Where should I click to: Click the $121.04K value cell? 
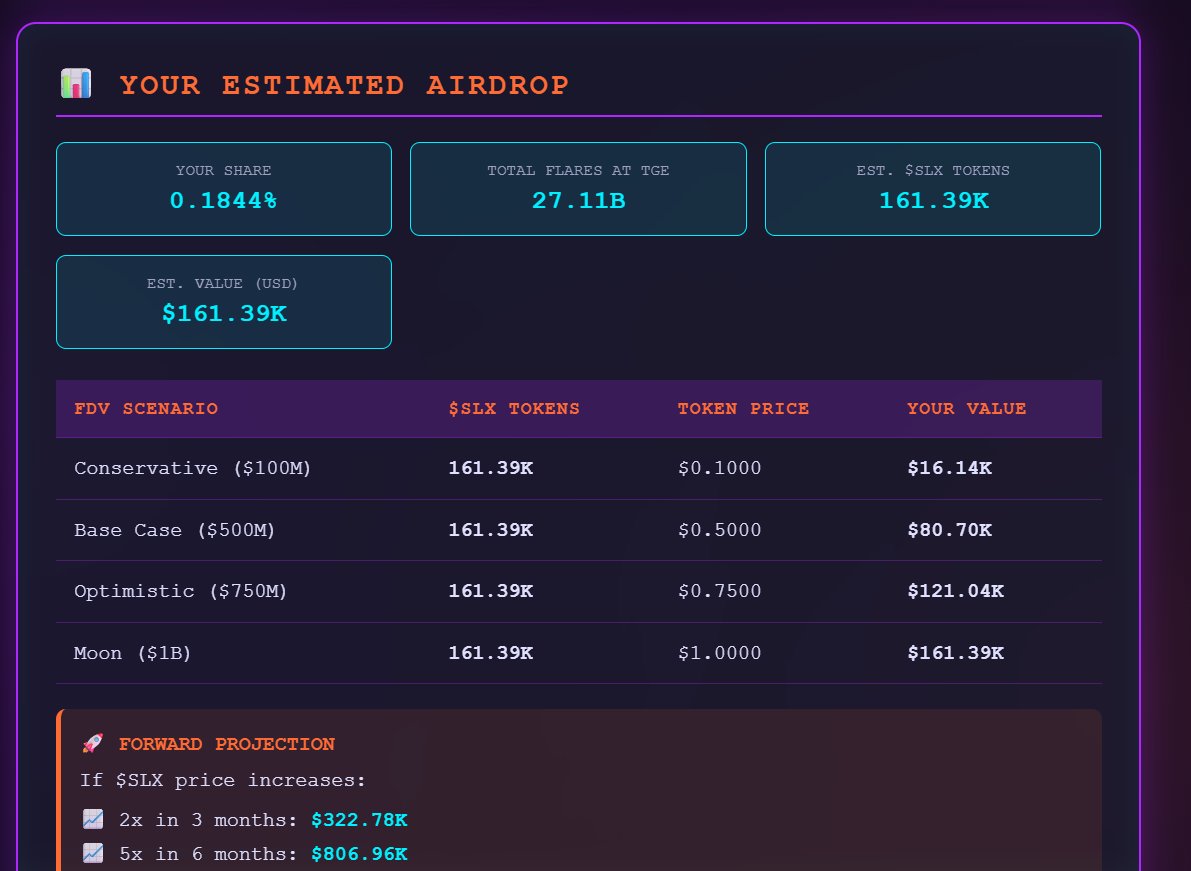coord(956,591)
